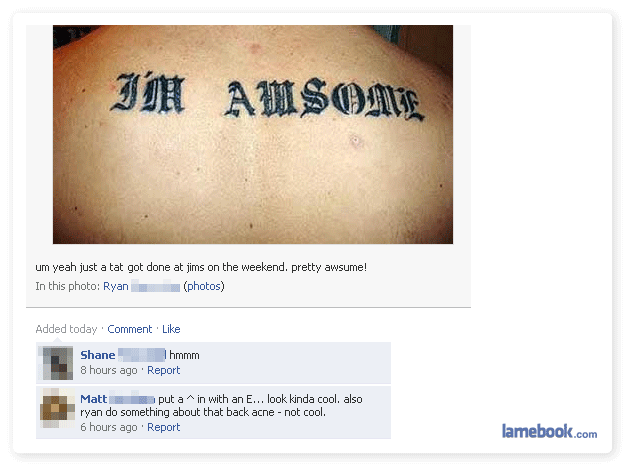Click Matt's pixelated profile picture
This screenshot has width=630, height=471.
pyautogui.click(x=57, y=408)
